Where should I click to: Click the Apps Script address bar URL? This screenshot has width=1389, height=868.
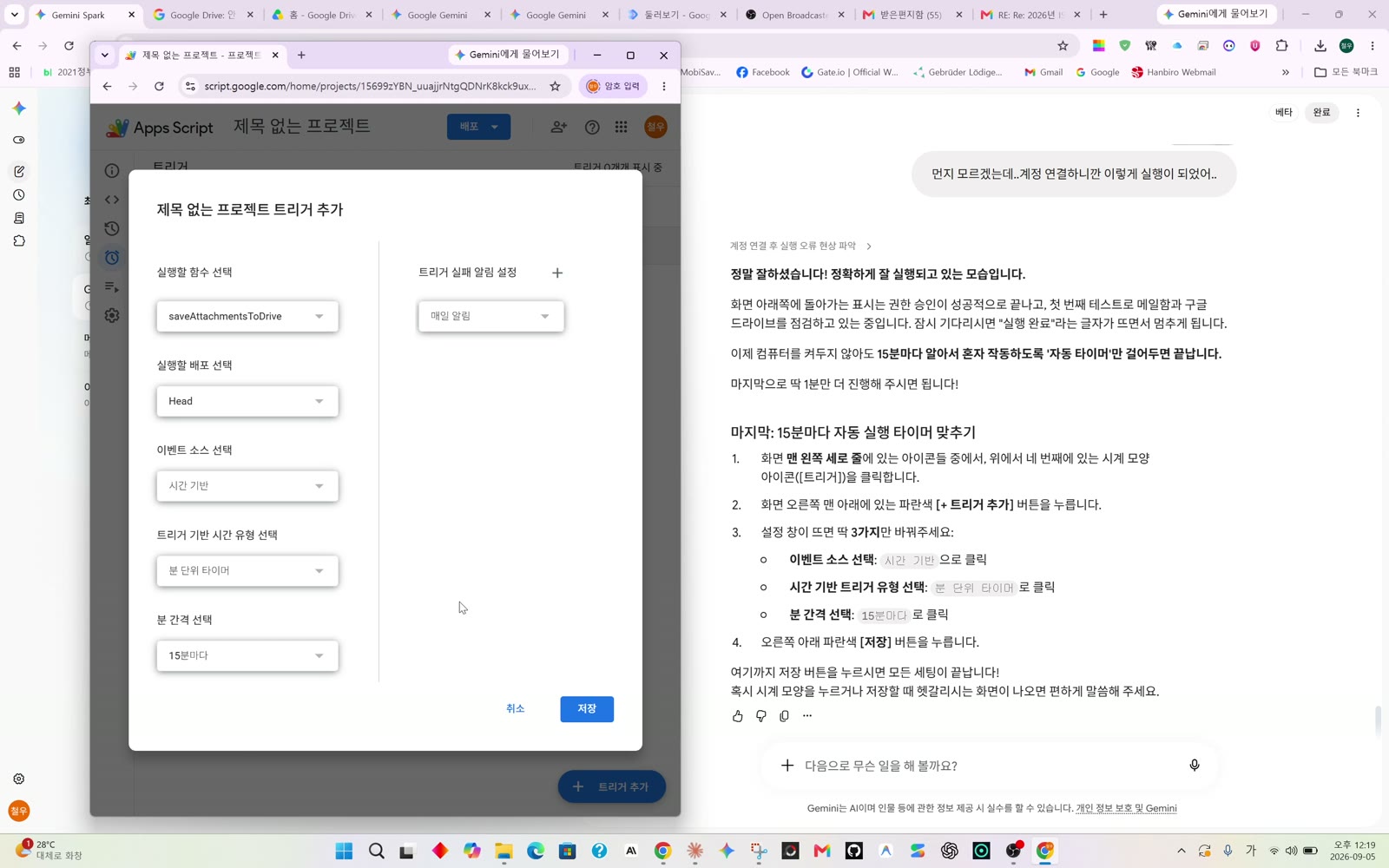(370, 86)
